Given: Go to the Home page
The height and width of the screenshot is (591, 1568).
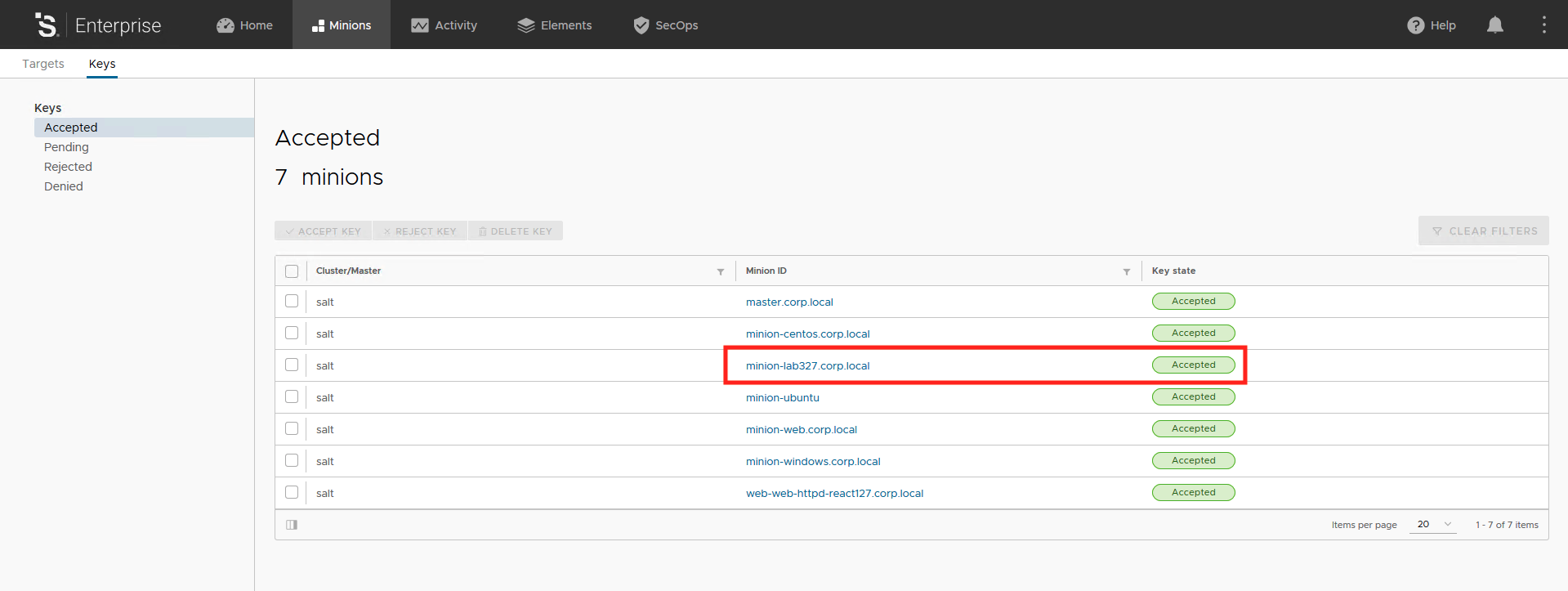Looking at the screenshot, I should 244,25.
